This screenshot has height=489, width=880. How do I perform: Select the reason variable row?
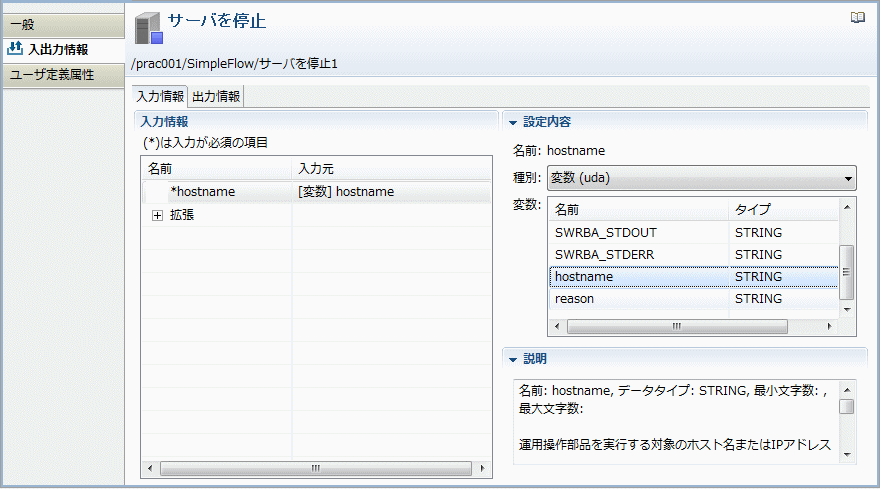pos(694,299)
